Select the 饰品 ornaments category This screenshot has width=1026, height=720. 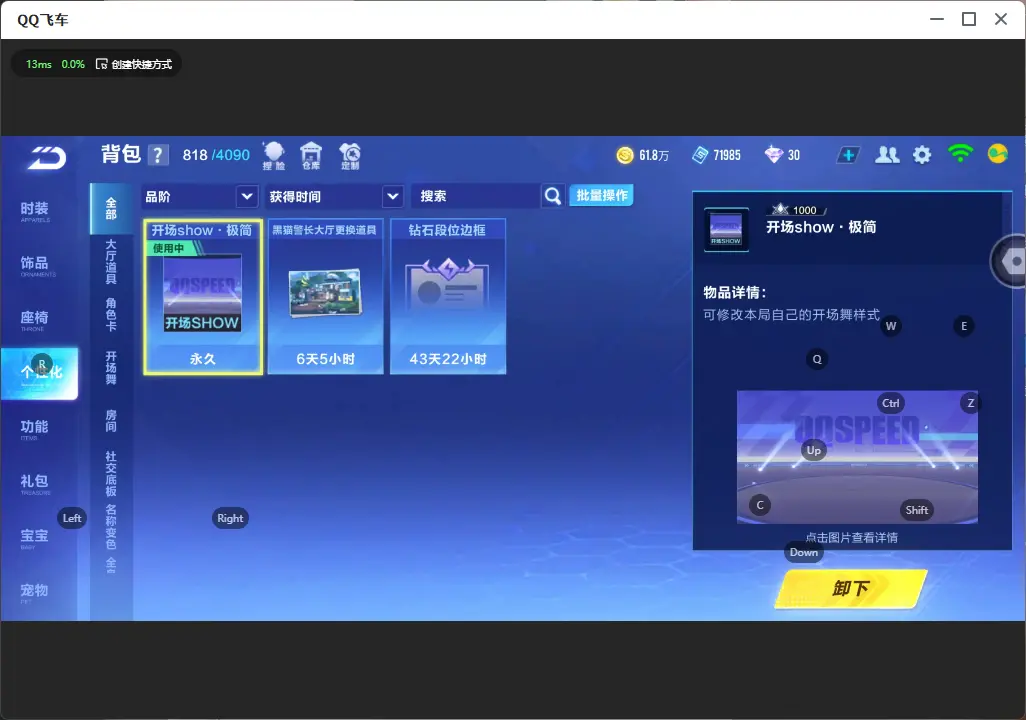35,264
